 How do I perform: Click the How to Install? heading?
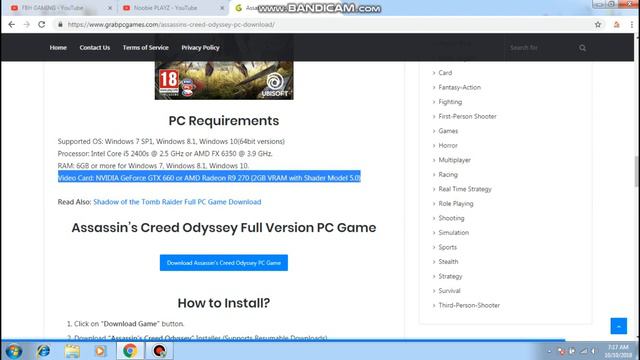[x=224, y=303]
